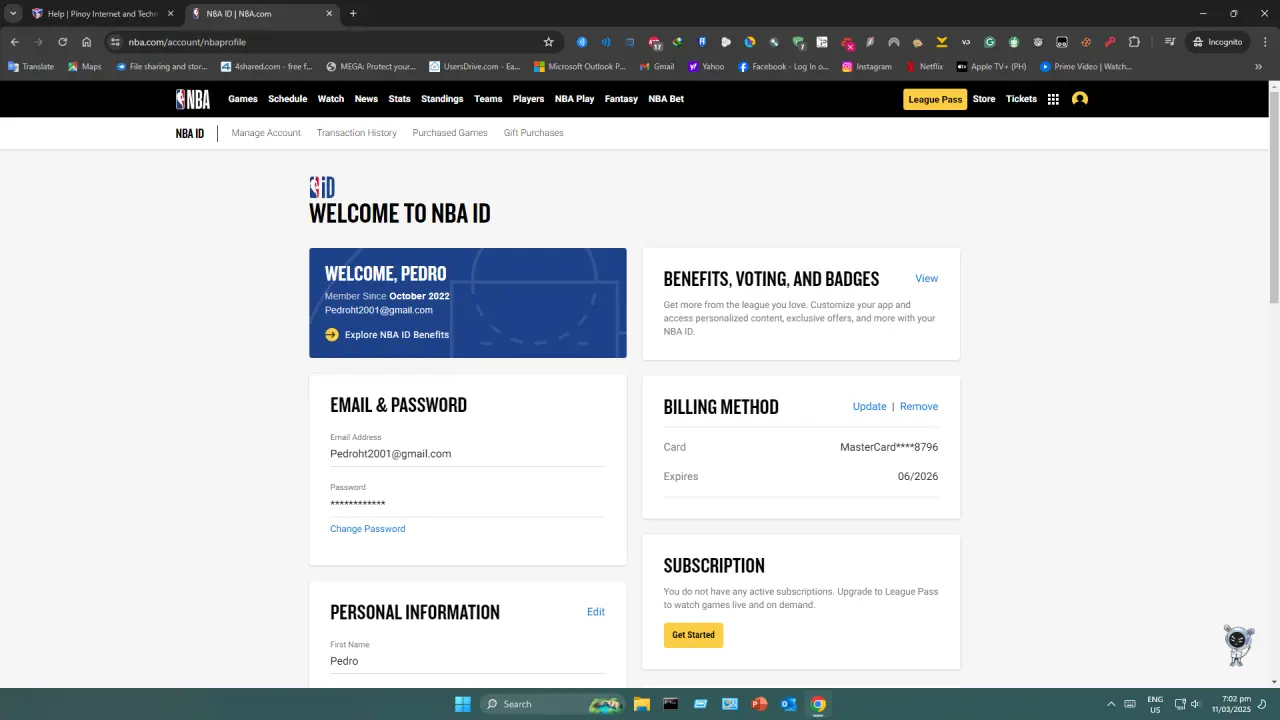1280x720 pixels.
Task: Remove the billing method
Action: coord(919,407)
